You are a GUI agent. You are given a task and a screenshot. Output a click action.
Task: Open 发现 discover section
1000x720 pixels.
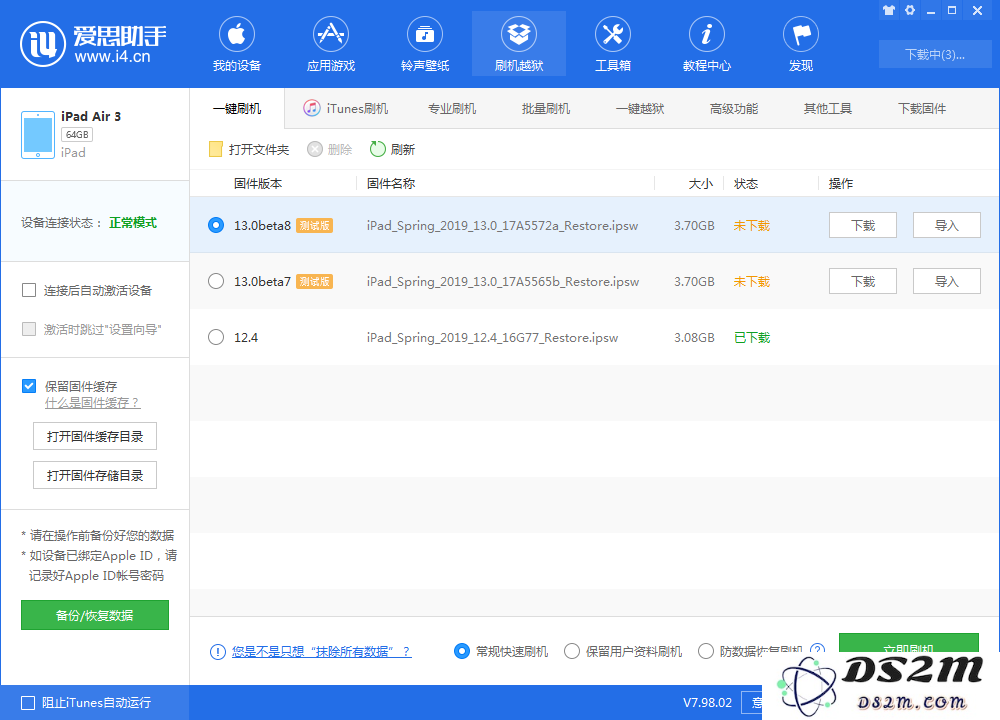click(x=801, y=44)
